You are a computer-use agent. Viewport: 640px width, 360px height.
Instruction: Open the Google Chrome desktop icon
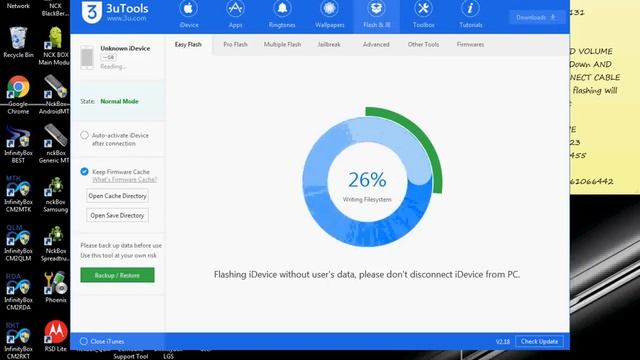tap(18, 95)
